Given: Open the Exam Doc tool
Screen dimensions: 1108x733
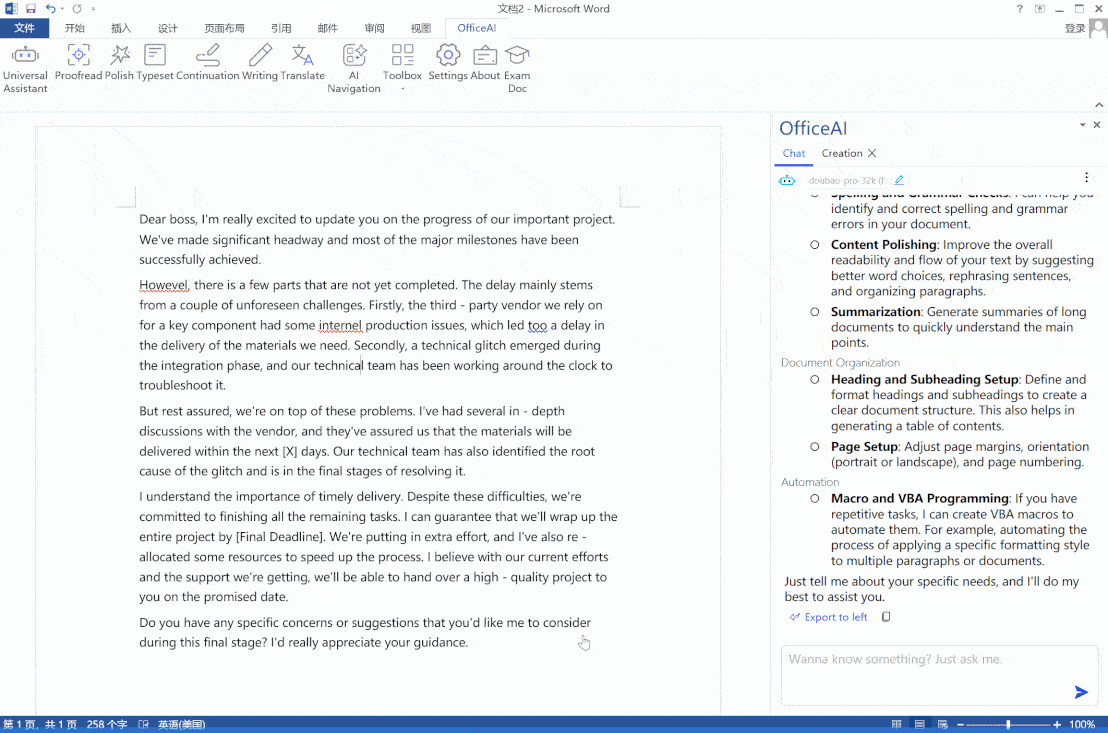Looking at the screenshot, I should [x=517, y=68].
